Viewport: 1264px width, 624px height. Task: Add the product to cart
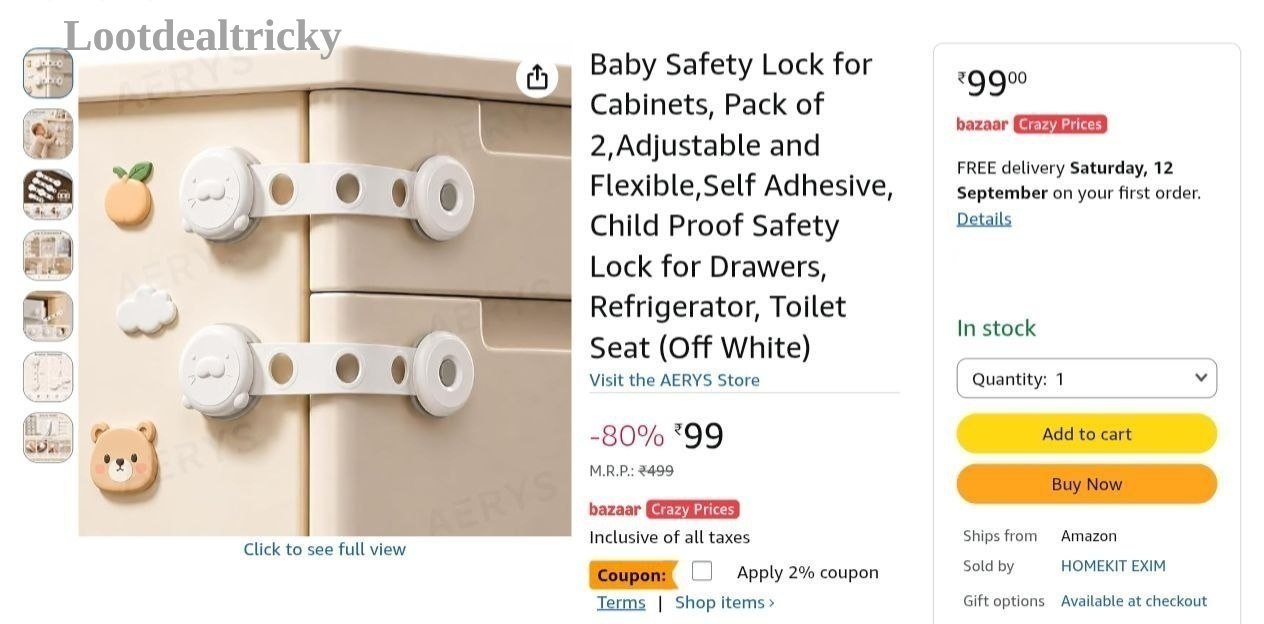click(1087, 434)
